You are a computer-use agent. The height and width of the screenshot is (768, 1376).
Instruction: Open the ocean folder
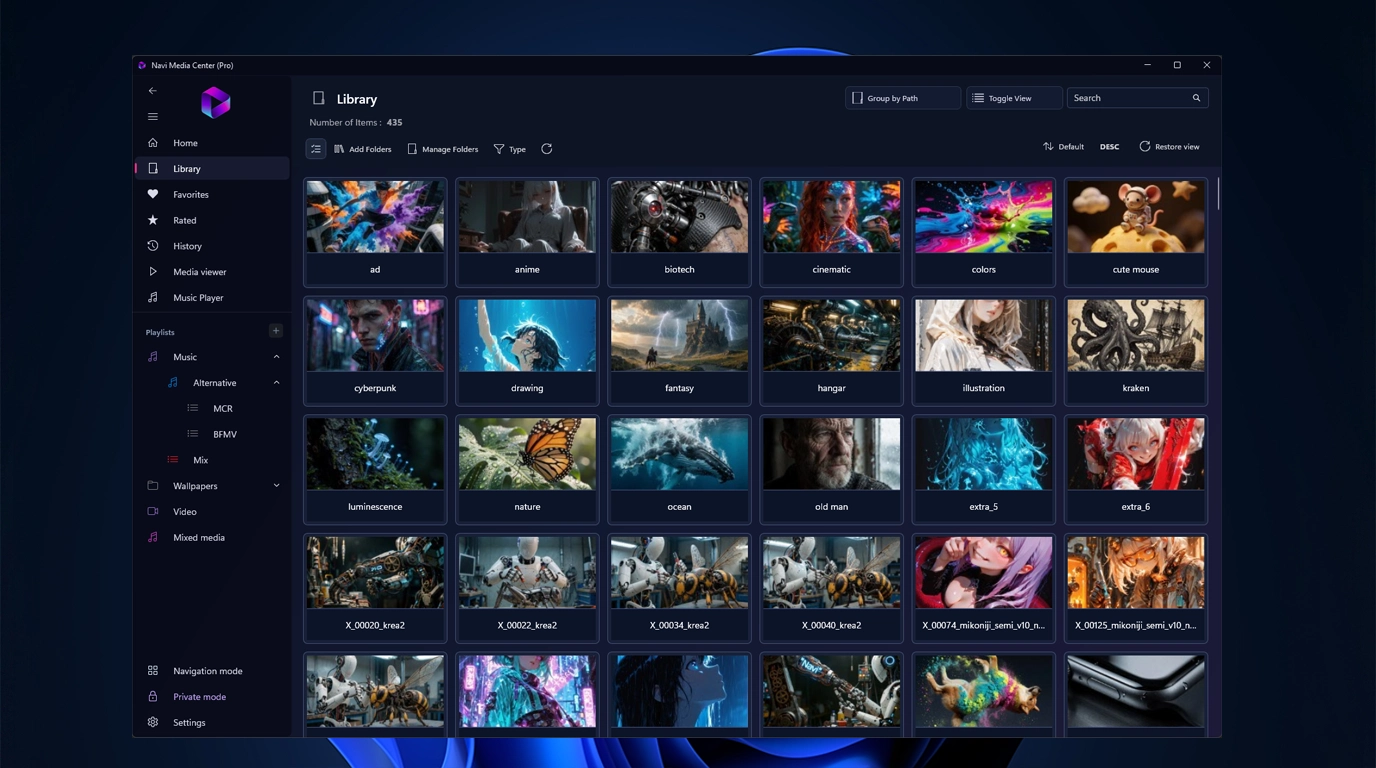pyautogui.click(x=679, y=470)
